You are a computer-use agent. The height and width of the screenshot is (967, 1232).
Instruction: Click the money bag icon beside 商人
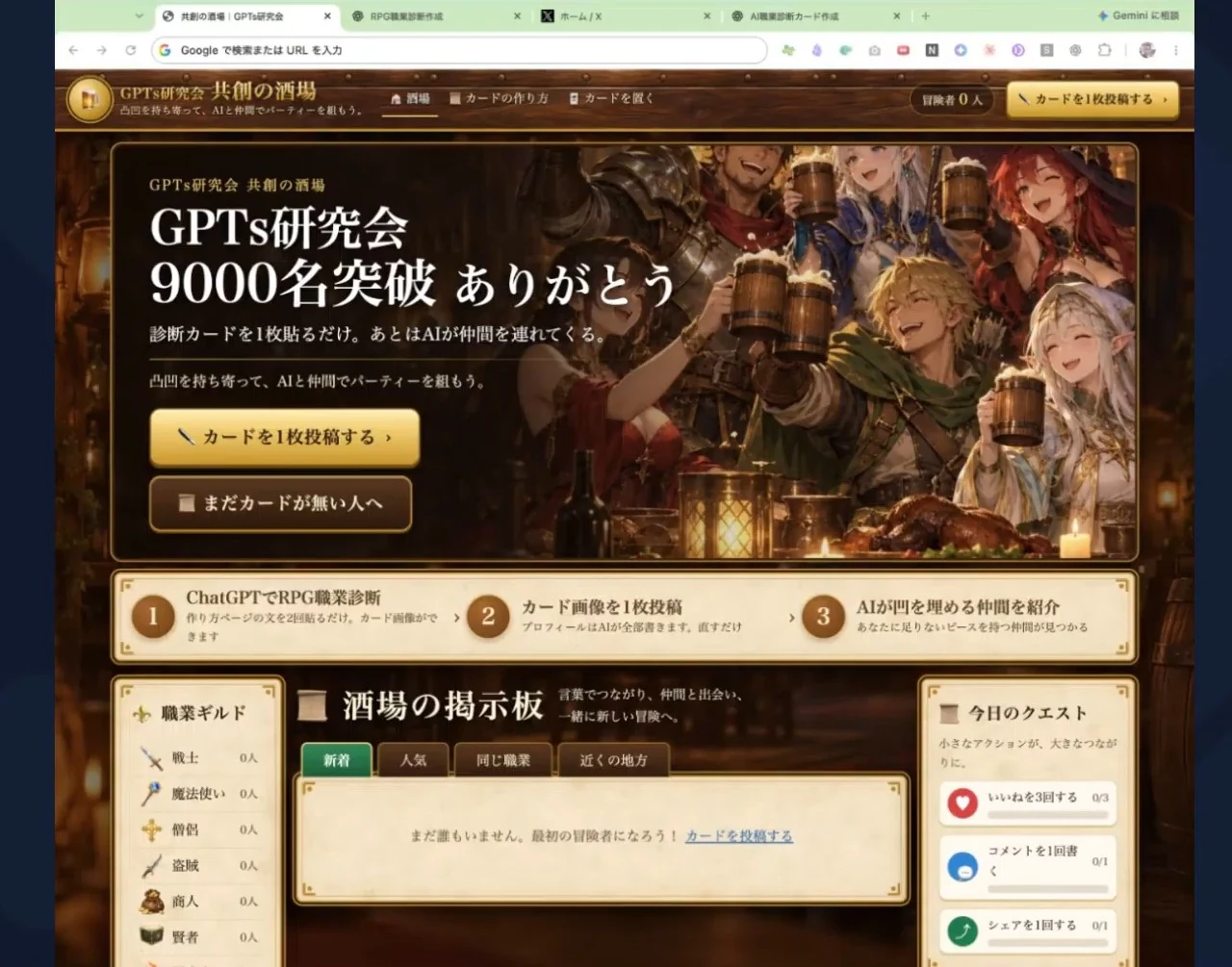pyautogui.click(x=151, y=902)
